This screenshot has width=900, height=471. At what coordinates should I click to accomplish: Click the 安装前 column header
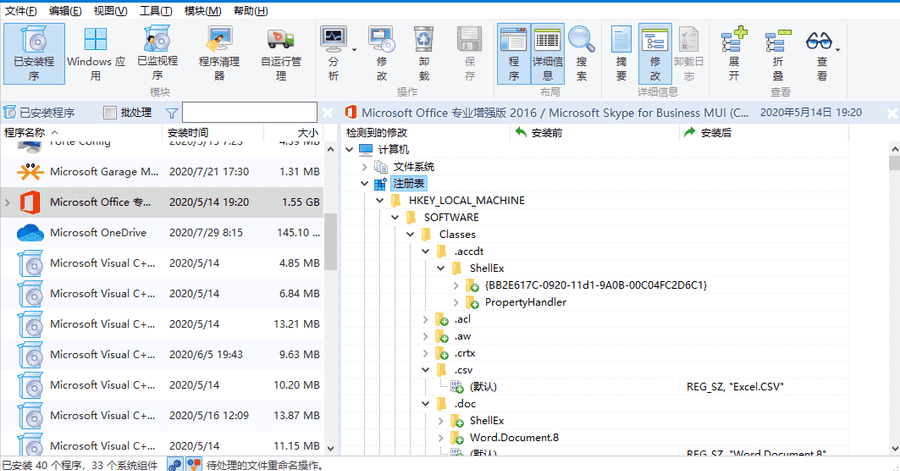(595, 133)
